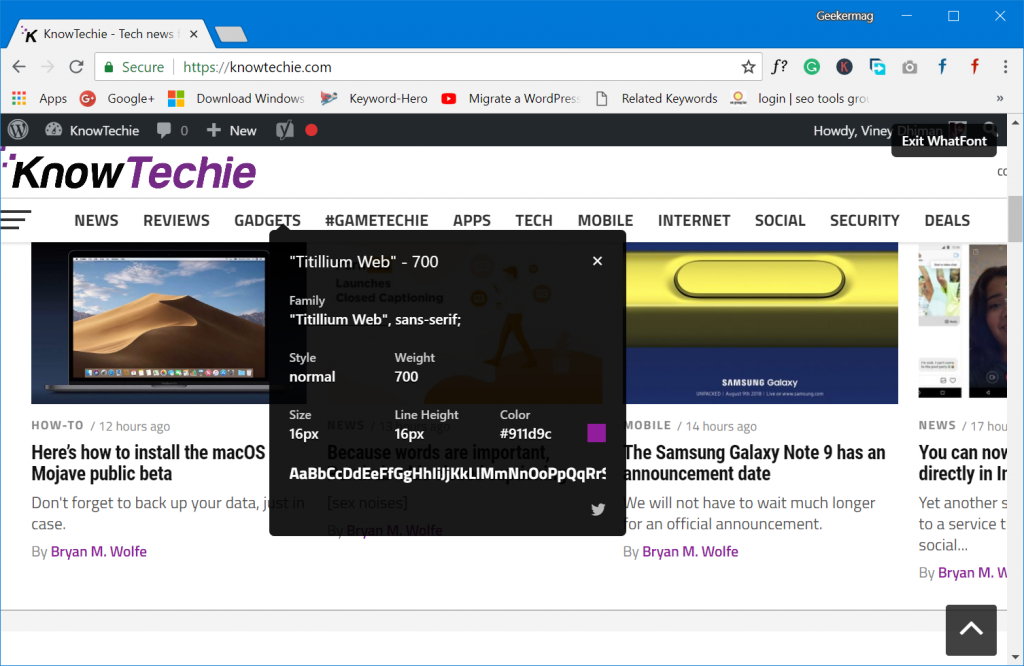The height and width of the screenshot is (666, 1024).
Task: Click New in the WordPress admin bar
Action: point(231,130)
